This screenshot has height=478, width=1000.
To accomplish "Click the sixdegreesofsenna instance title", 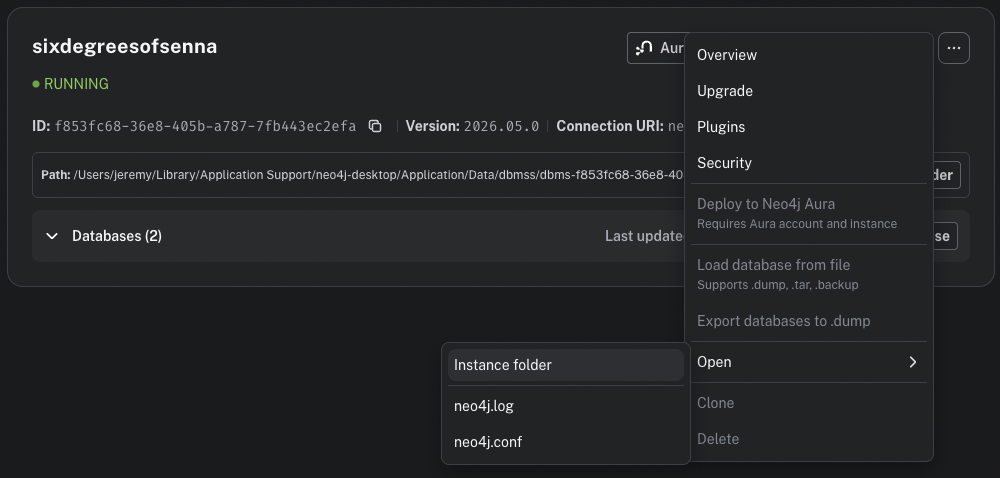I will 124,47.
